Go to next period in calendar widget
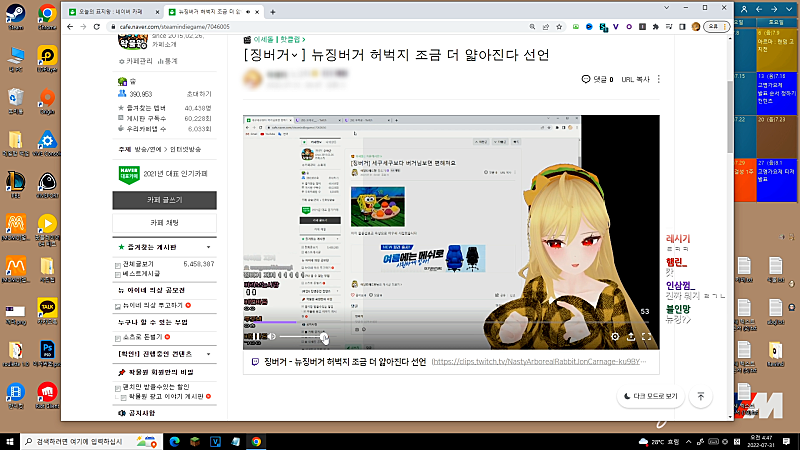 coord(774,9)
